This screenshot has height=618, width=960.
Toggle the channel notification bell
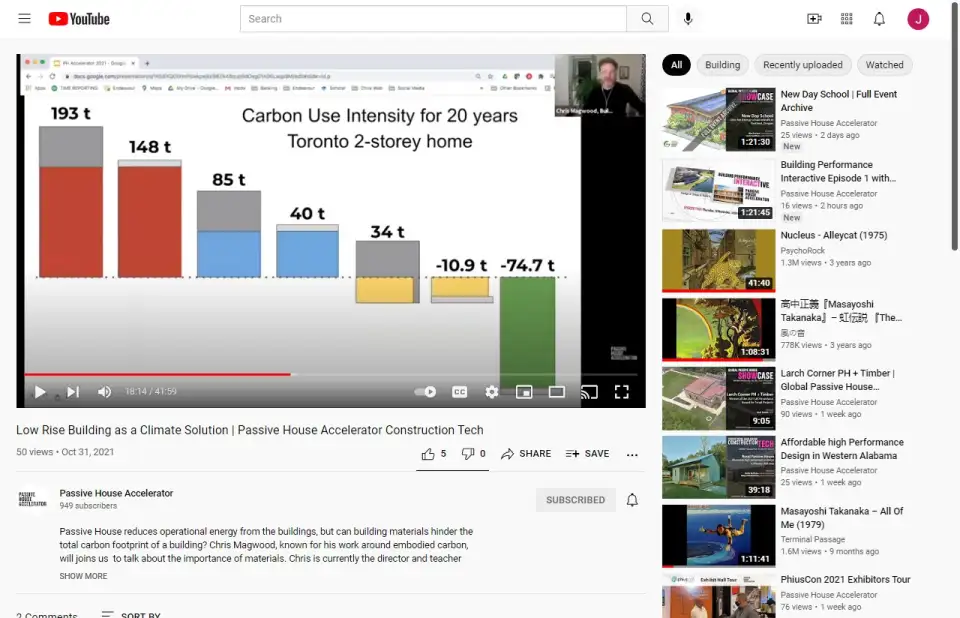632,500
